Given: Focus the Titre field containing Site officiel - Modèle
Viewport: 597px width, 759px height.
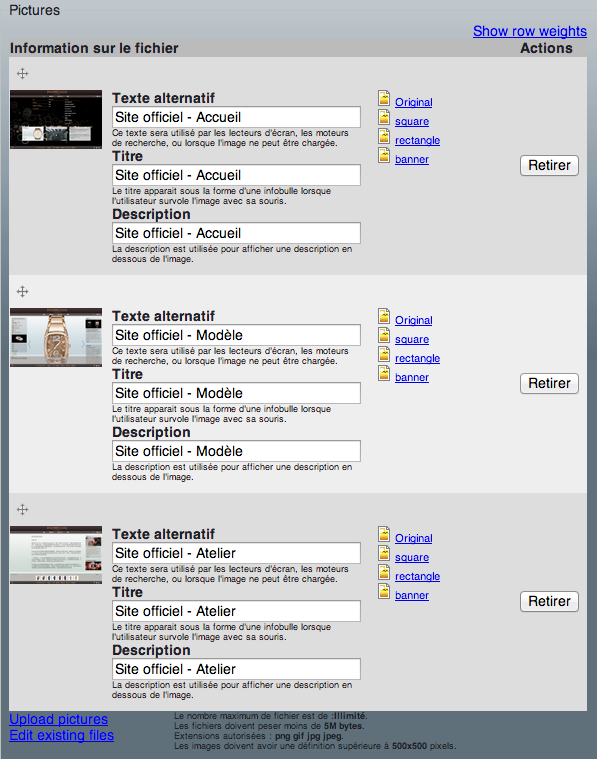Looking at the screenshot, I should (236, 393).
